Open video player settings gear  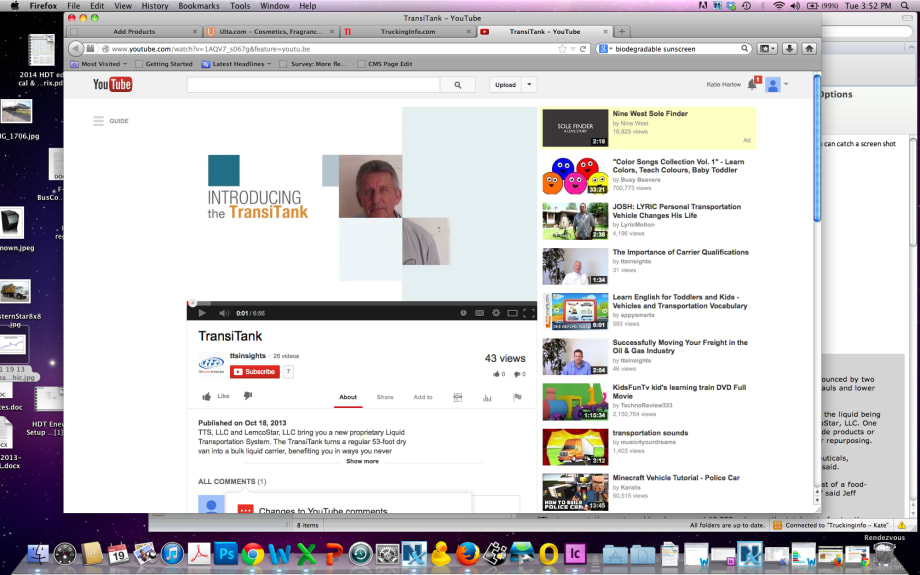(x=495, y=313)
